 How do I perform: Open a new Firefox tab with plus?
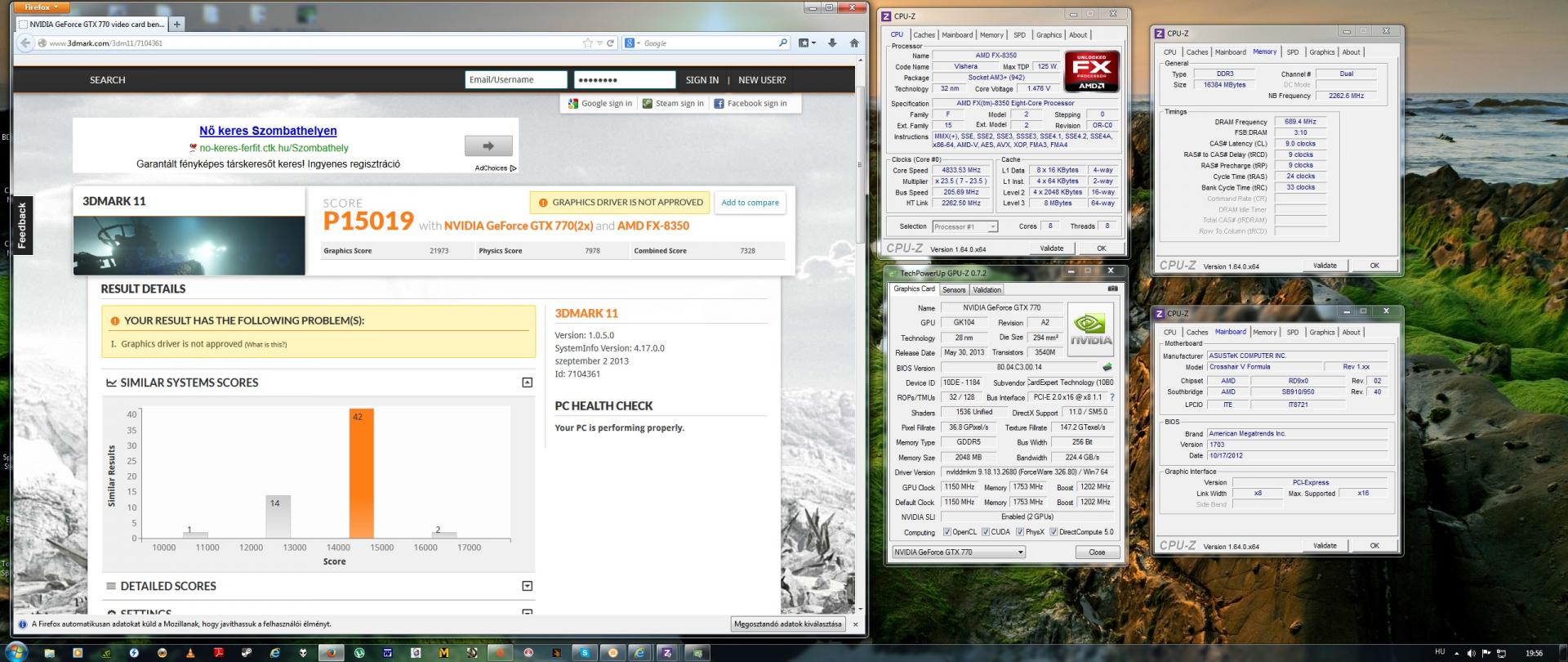click(176, 25)
